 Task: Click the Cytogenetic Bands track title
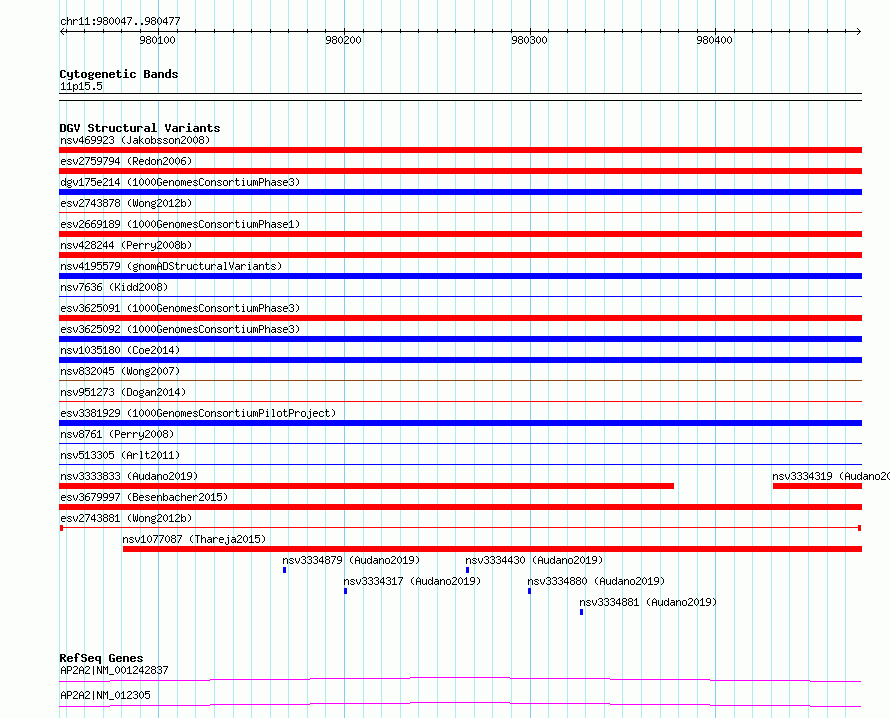[x=119, y=74]
